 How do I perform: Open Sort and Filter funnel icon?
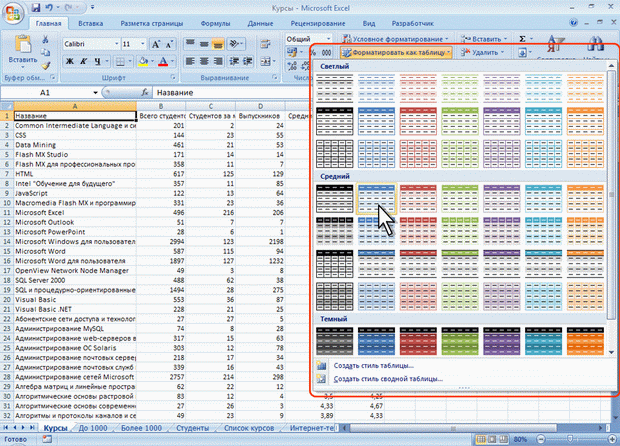click(x=555, y=43)
